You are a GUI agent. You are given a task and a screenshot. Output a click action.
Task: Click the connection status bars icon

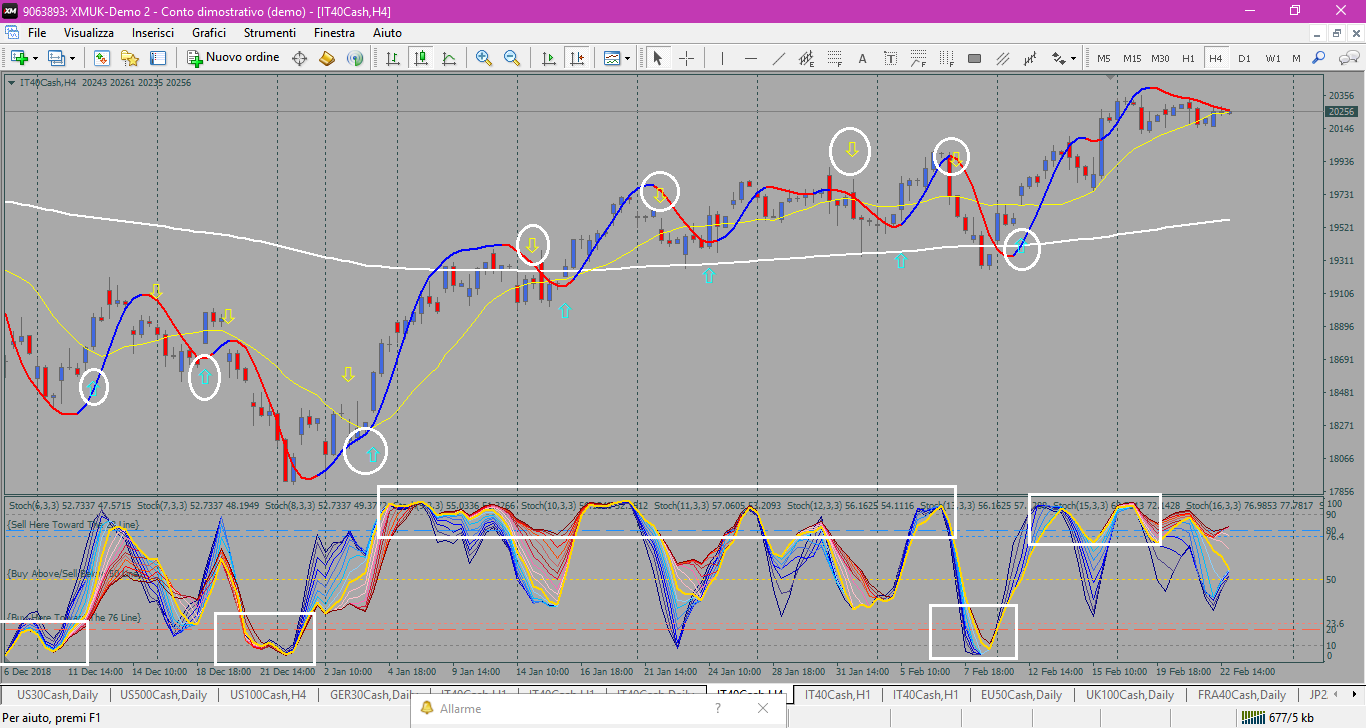tap(1251, 717)
